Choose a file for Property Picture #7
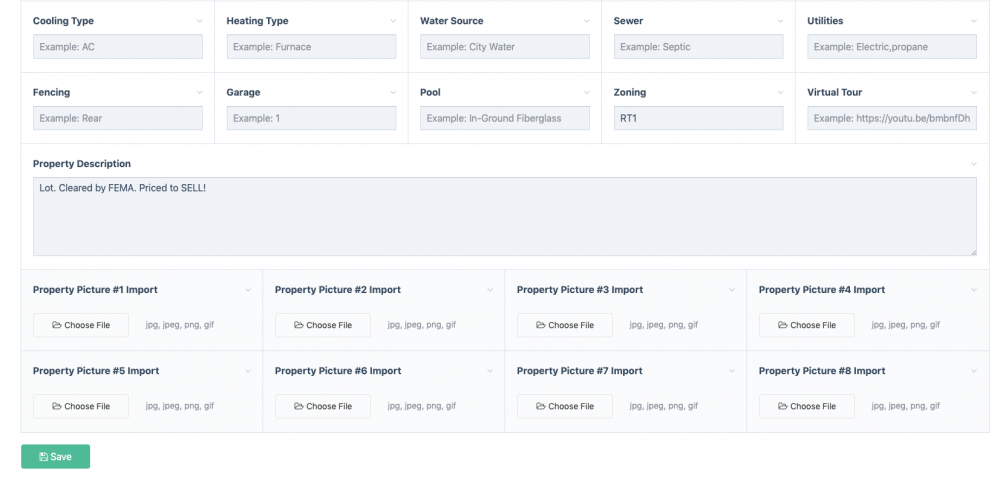 (x=565, y=406)
